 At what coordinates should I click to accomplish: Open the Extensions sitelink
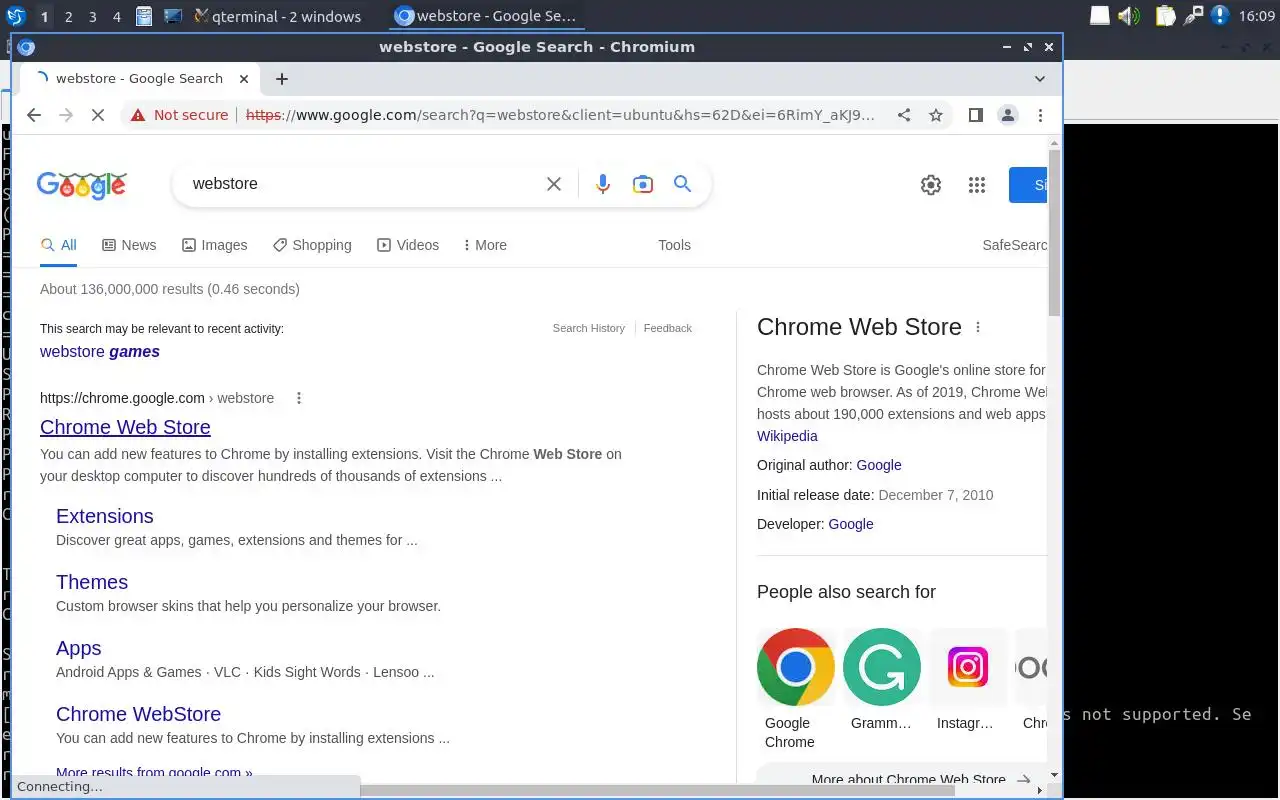coord(105,516)
